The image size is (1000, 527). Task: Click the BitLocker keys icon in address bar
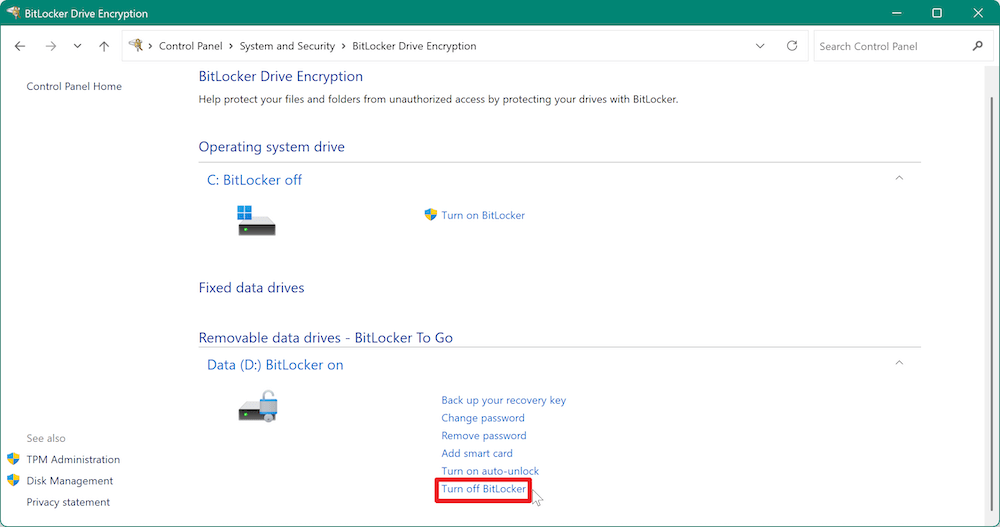(136, 45)
